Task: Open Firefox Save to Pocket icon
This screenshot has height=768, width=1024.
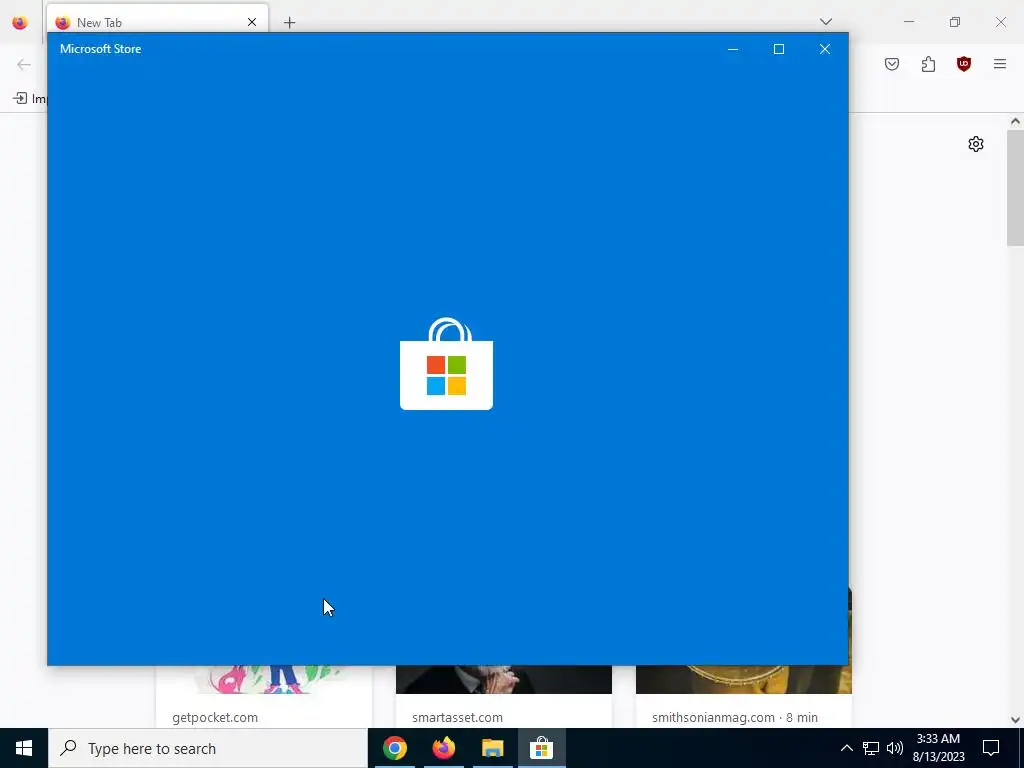Action: (892, 64)
